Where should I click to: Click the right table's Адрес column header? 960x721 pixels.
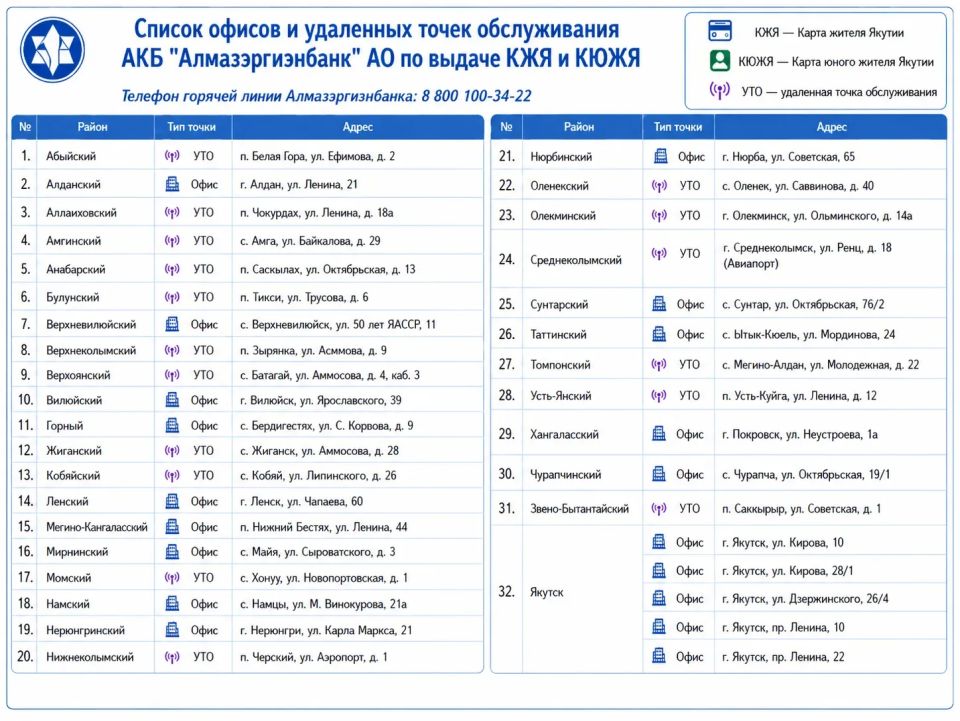click(831, 127)
